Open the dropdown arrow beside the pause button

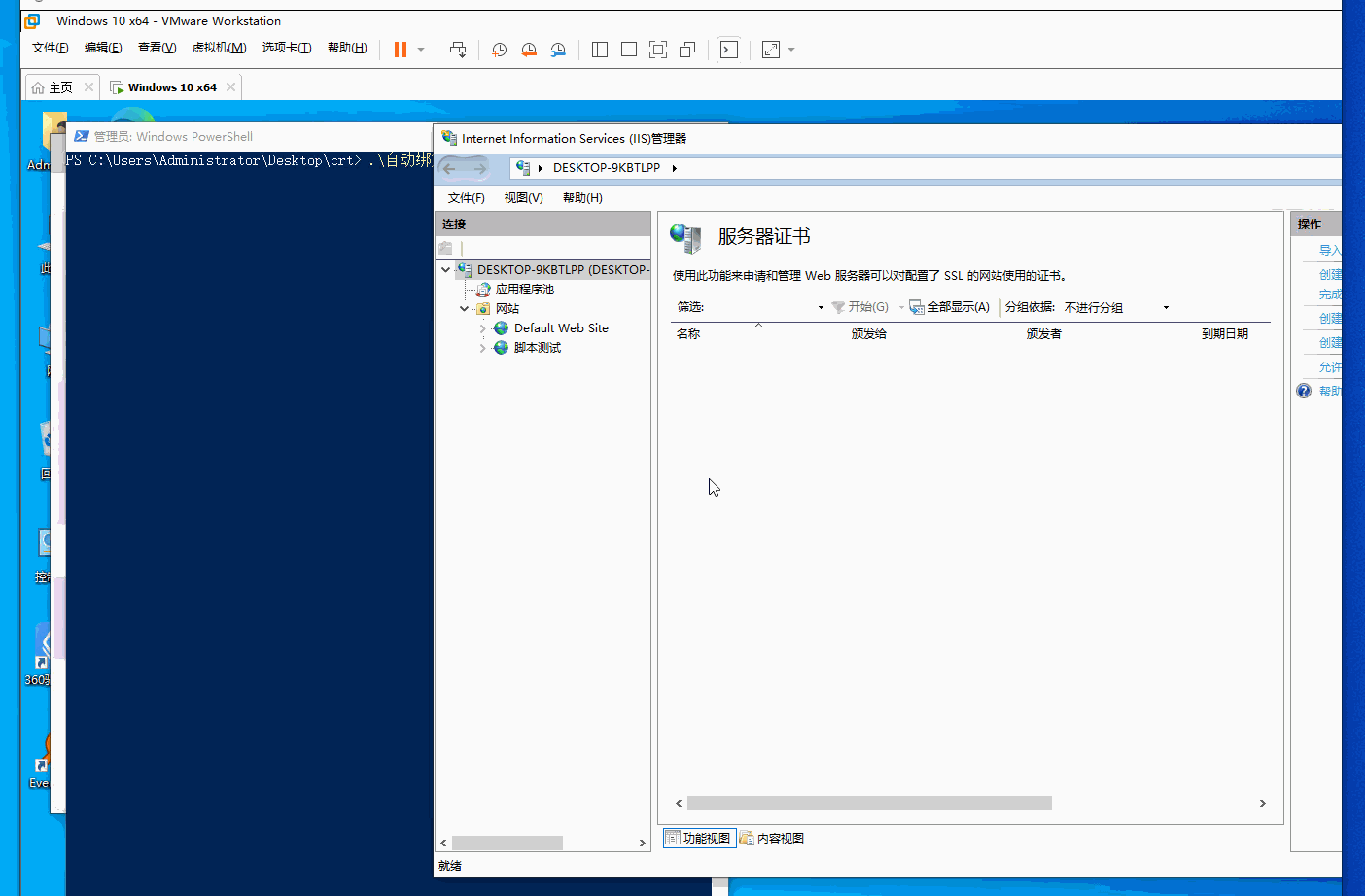pos(421,50)
